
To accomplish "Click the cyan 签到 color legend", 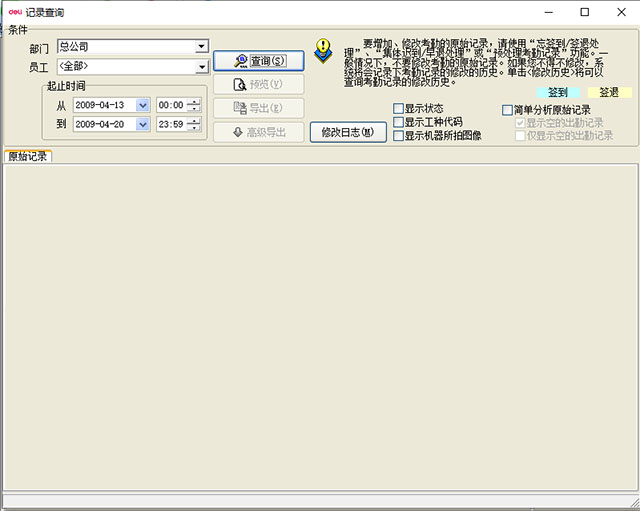I will [x=557, y=92].
